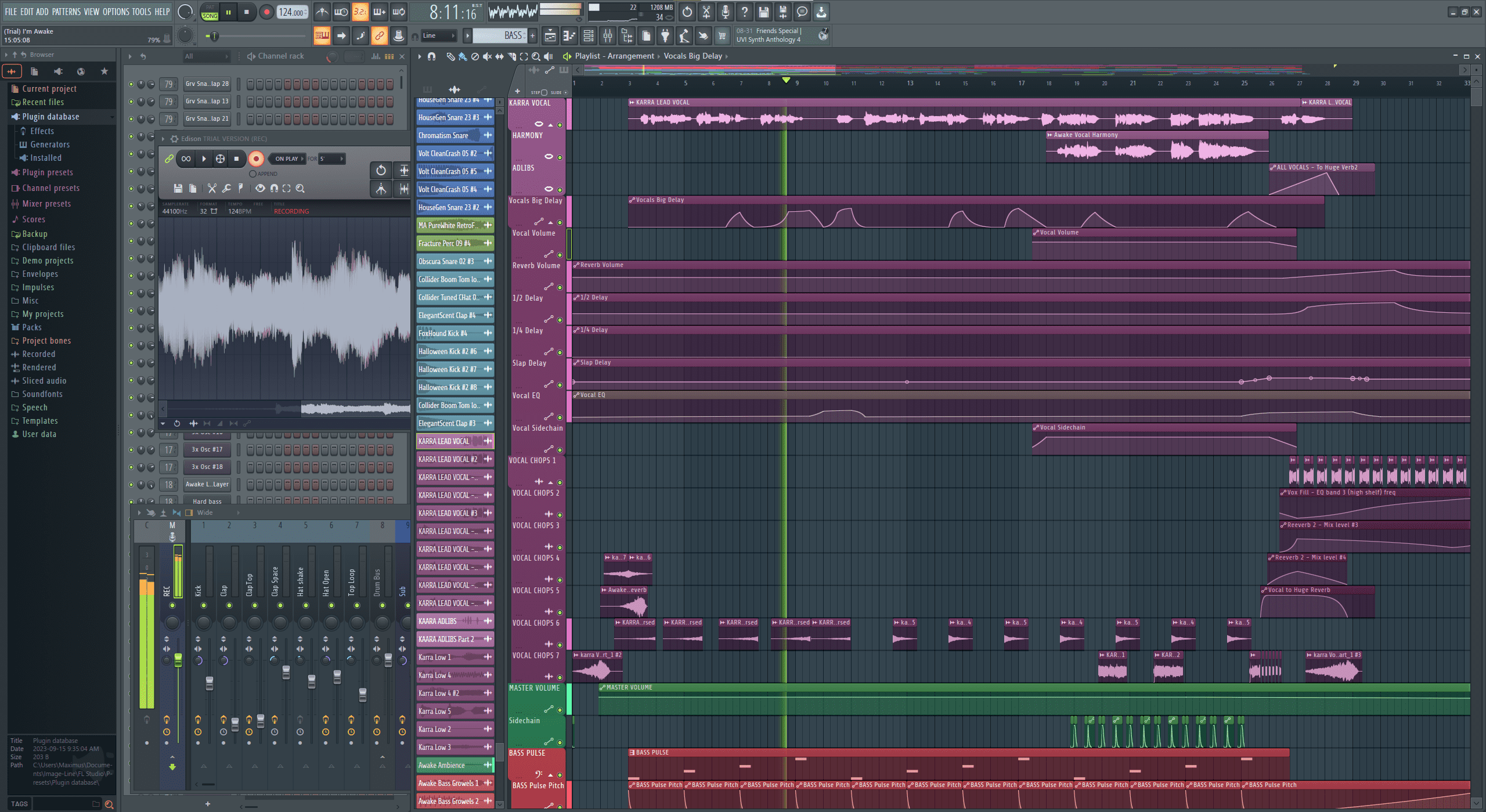Image resolution: width=1486 pixels, height=812 pixels.
Task: Click the green playhead position marker
Action: click(x=786, y=80)
